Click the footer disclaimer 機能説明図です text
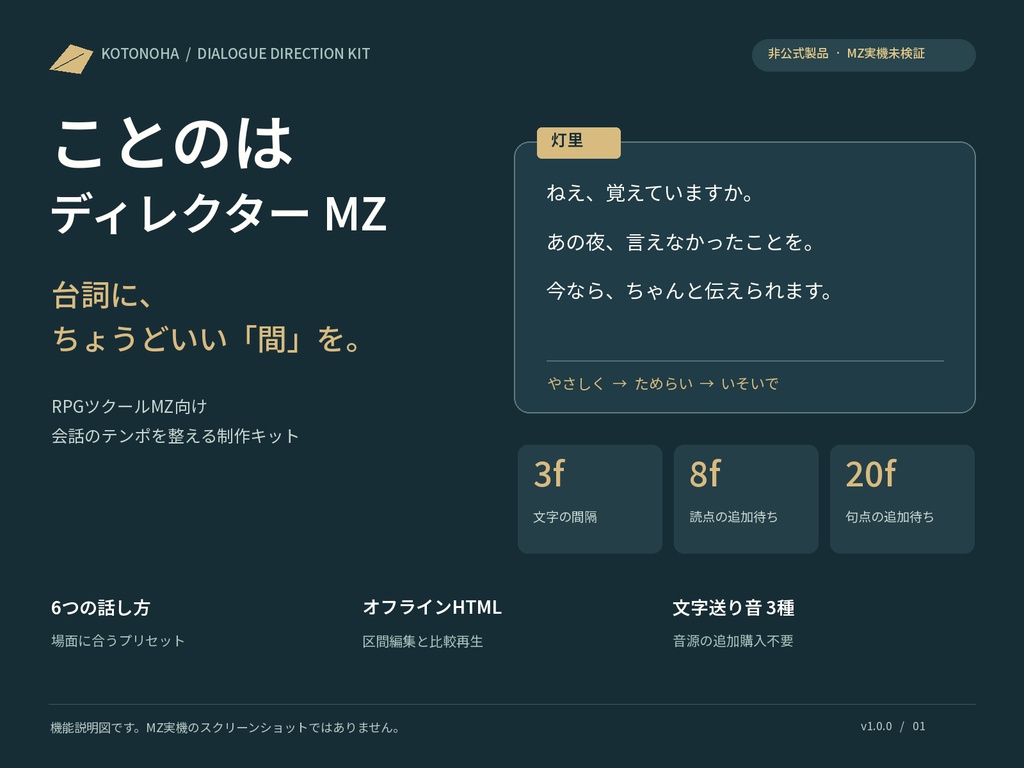Viewport: 1024px width, 768px height. click(225, 728)
